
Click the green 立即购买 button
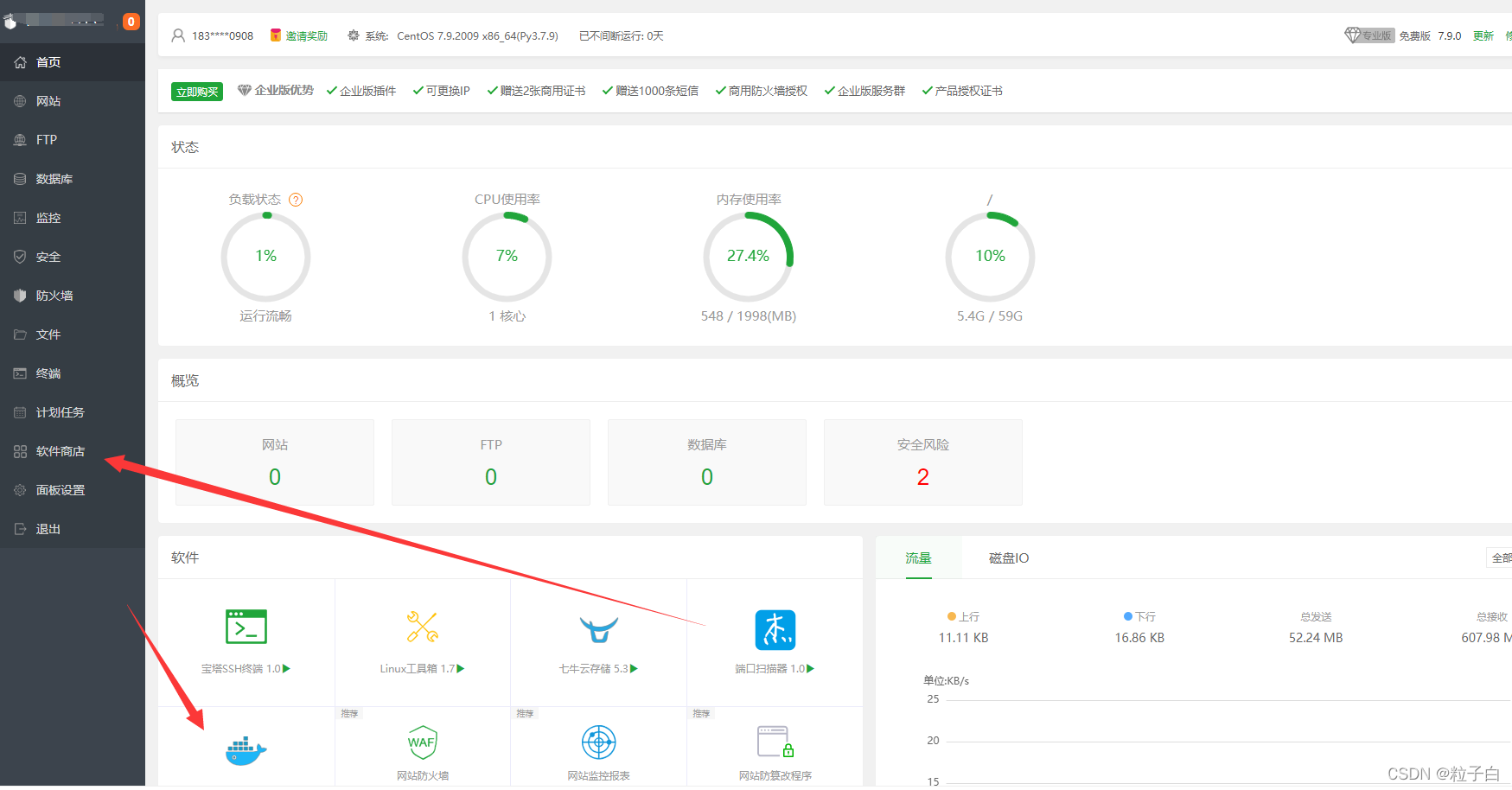[x=197, y=92]
